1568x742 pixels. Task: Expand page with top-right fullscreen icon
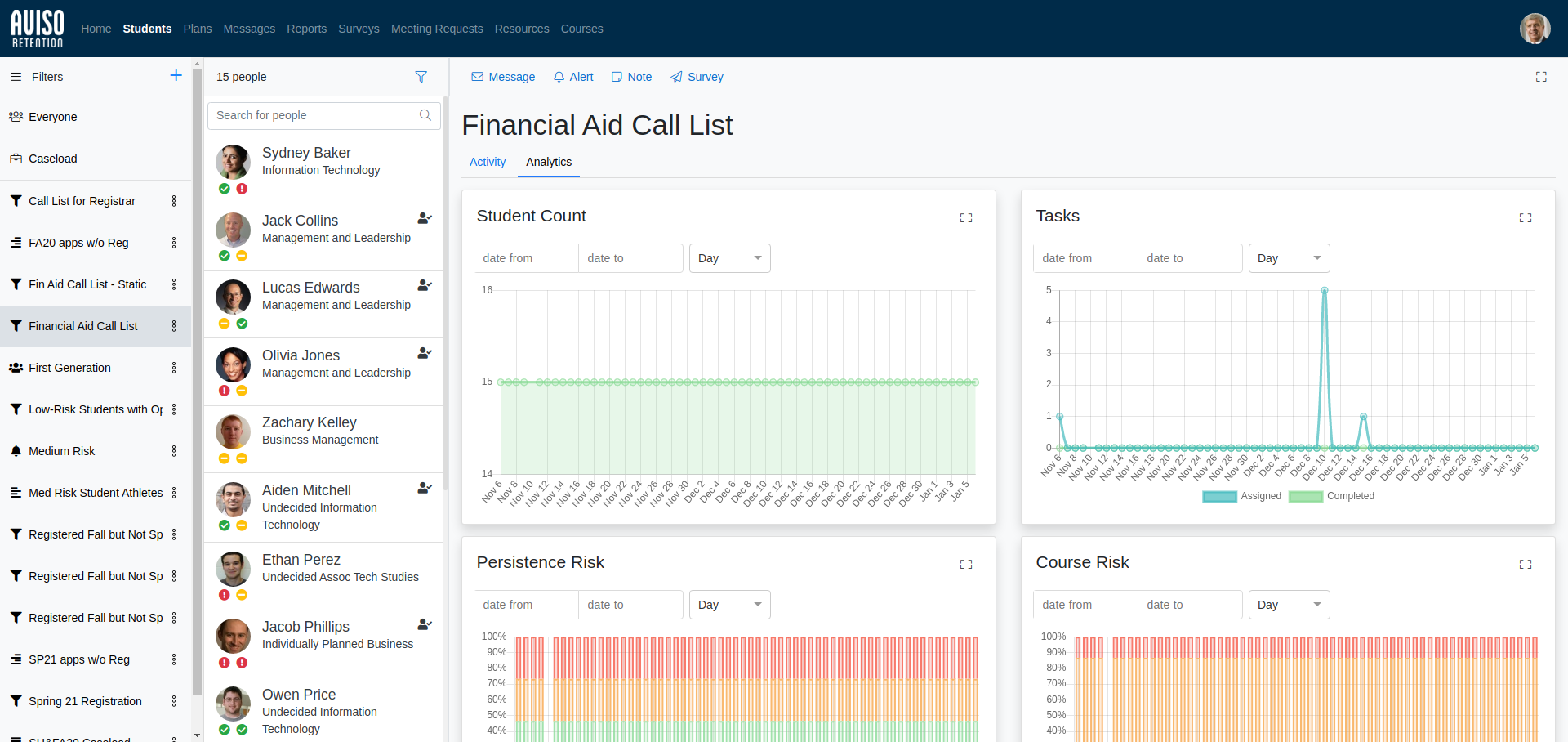coord(1541,77)
